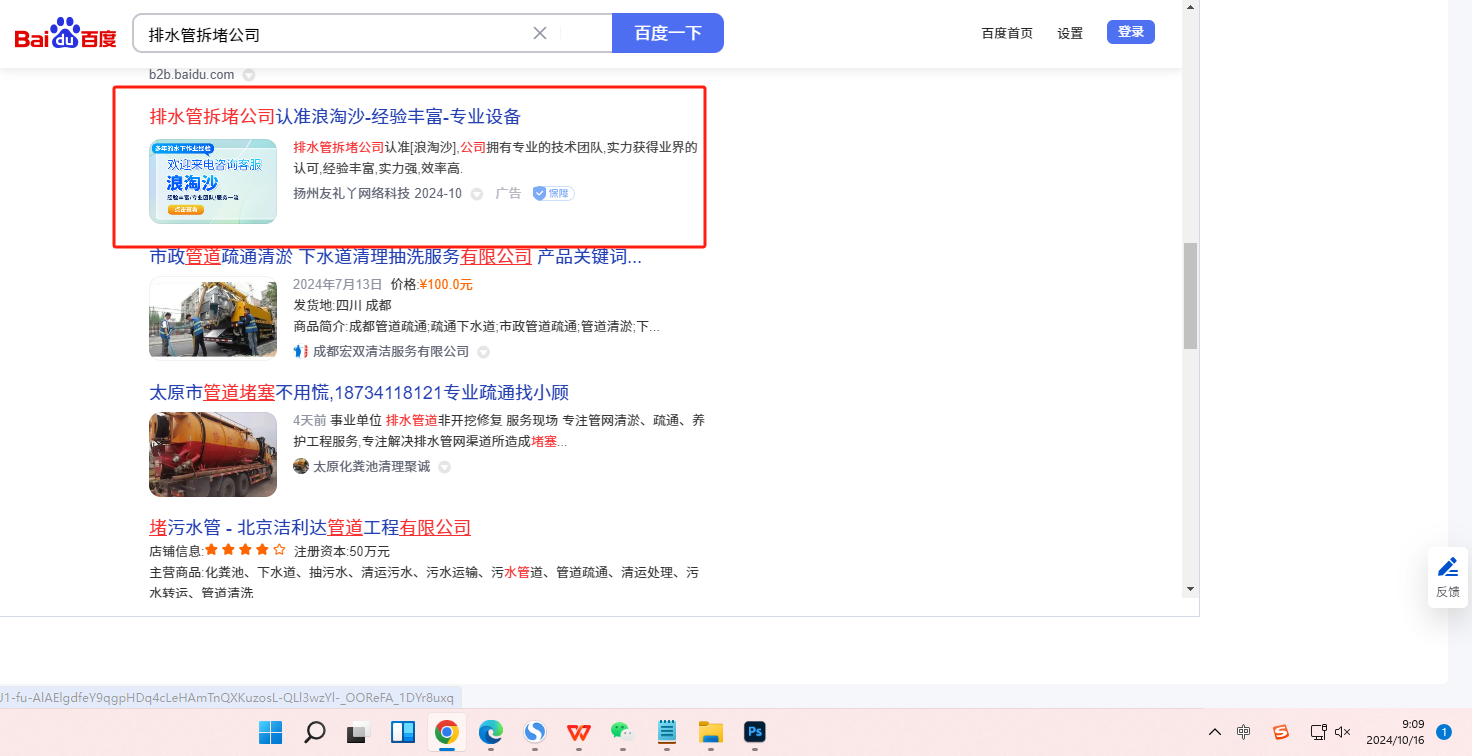
Task: Open Sogou input method tray icon
Action: (1281, 732)
